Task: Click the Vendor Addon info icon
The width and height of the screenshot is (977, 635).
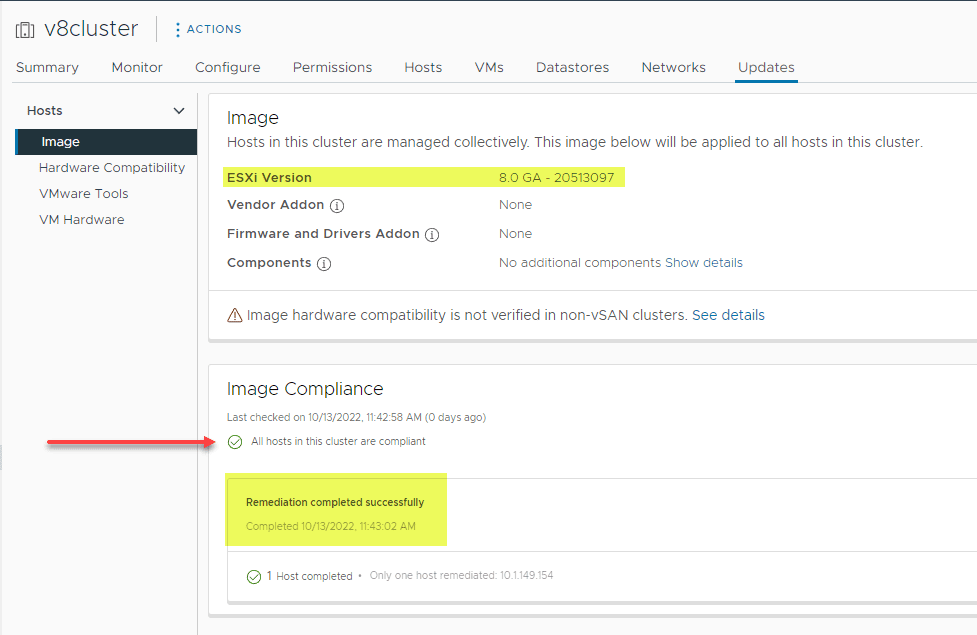Action: point(337,206)
